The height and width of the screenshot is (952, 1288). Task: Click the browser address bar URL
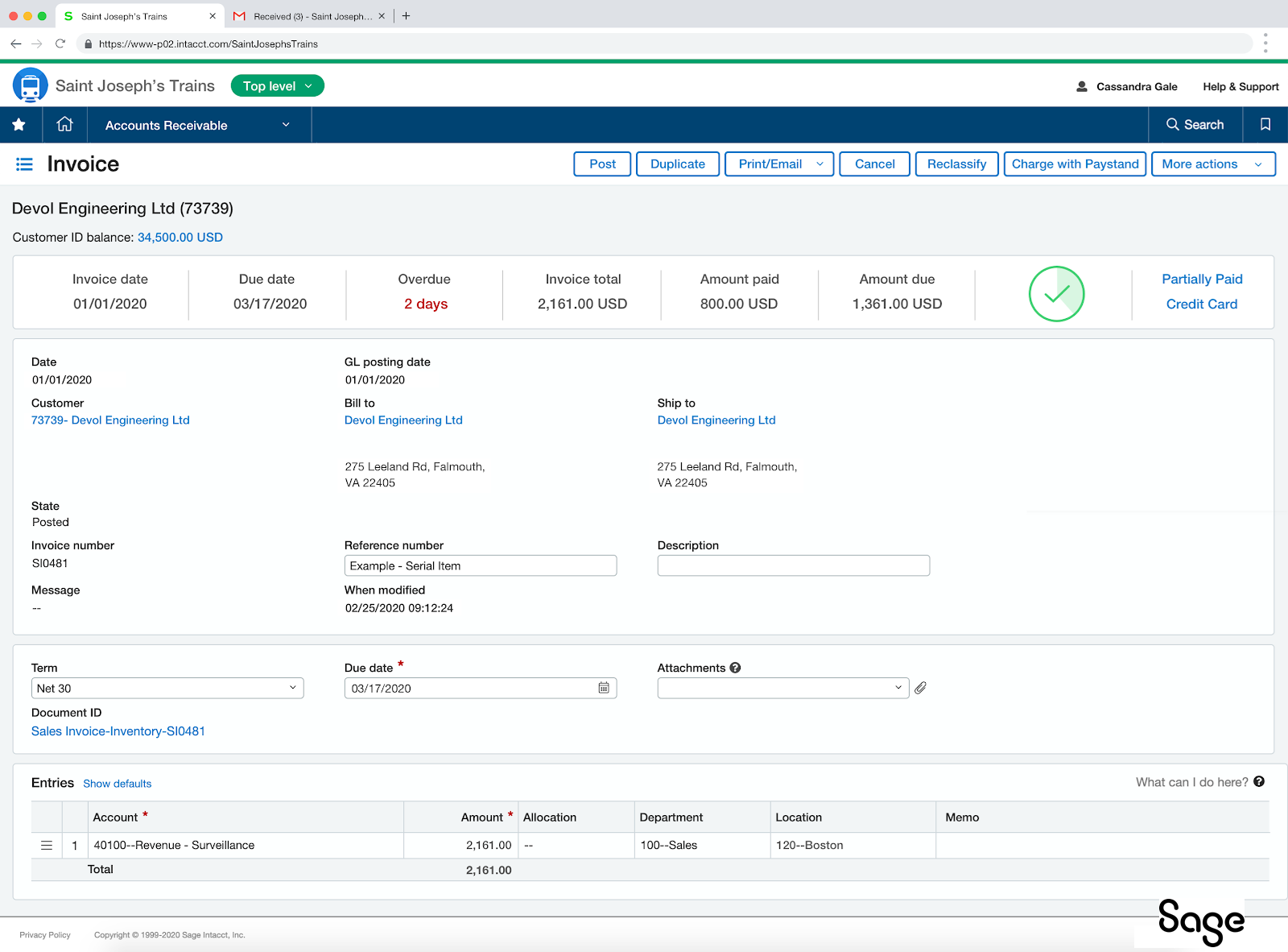[x=208, y=44]
